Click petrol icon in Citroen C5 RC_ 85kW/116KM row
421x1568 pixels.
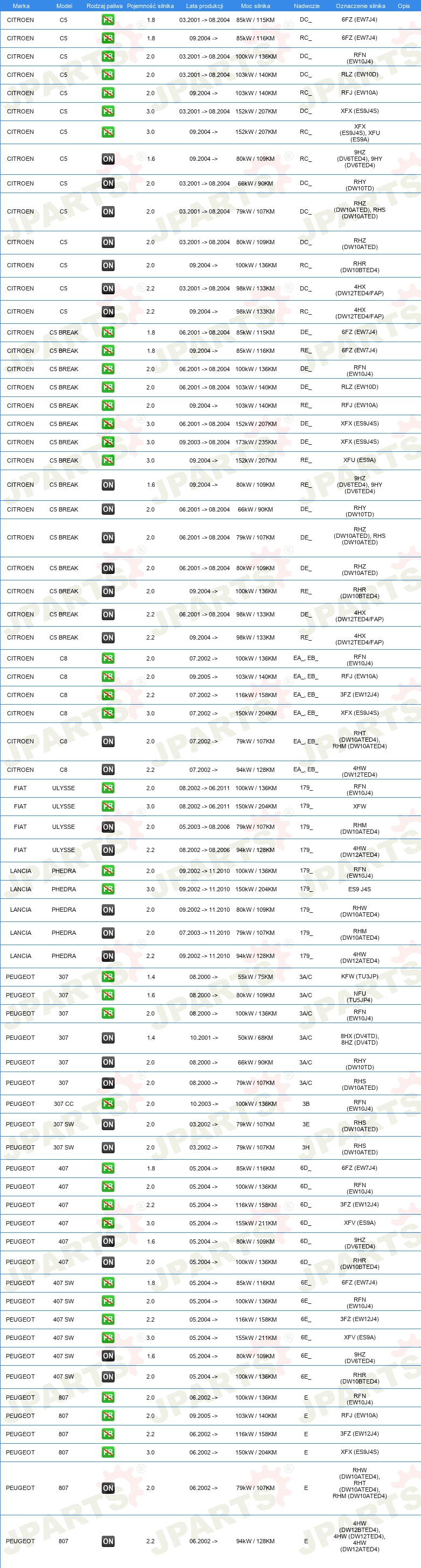(108, 38)
